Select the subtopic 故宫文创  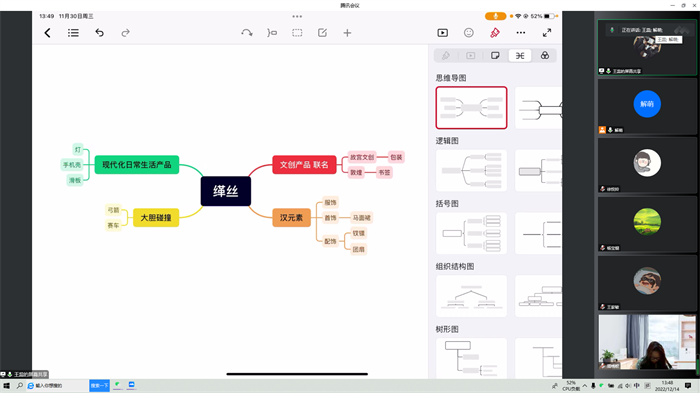point(362,157)
